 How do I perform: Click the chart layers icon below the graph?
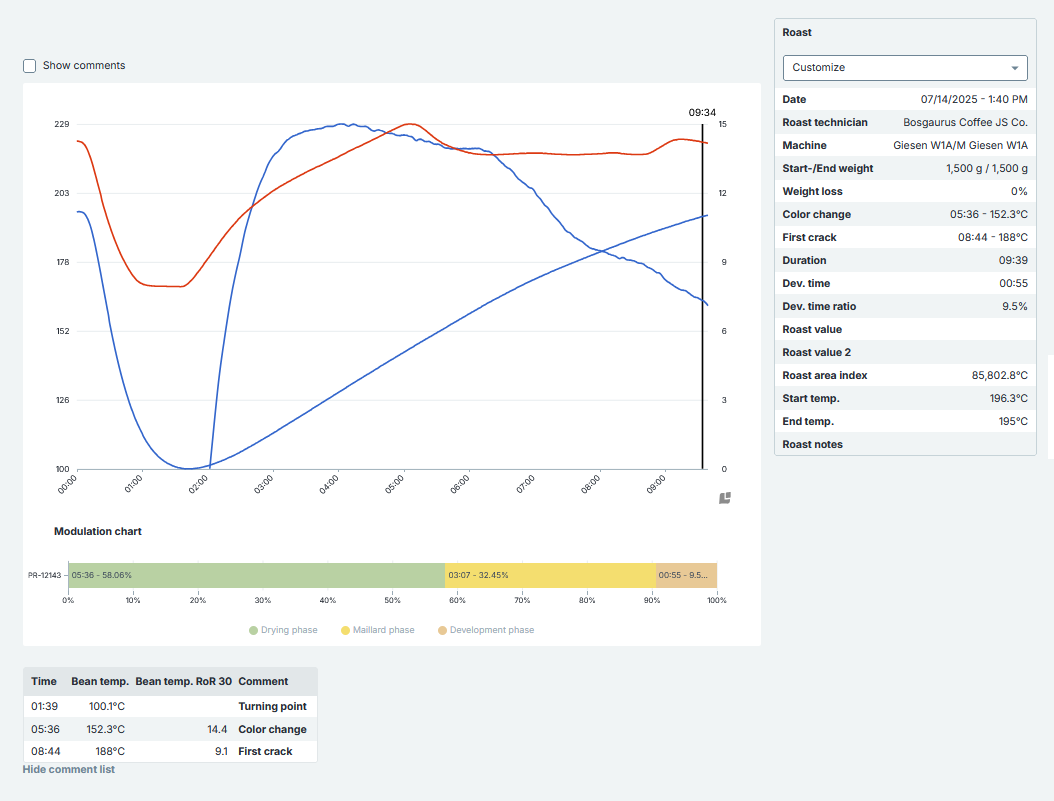[725, 497]
